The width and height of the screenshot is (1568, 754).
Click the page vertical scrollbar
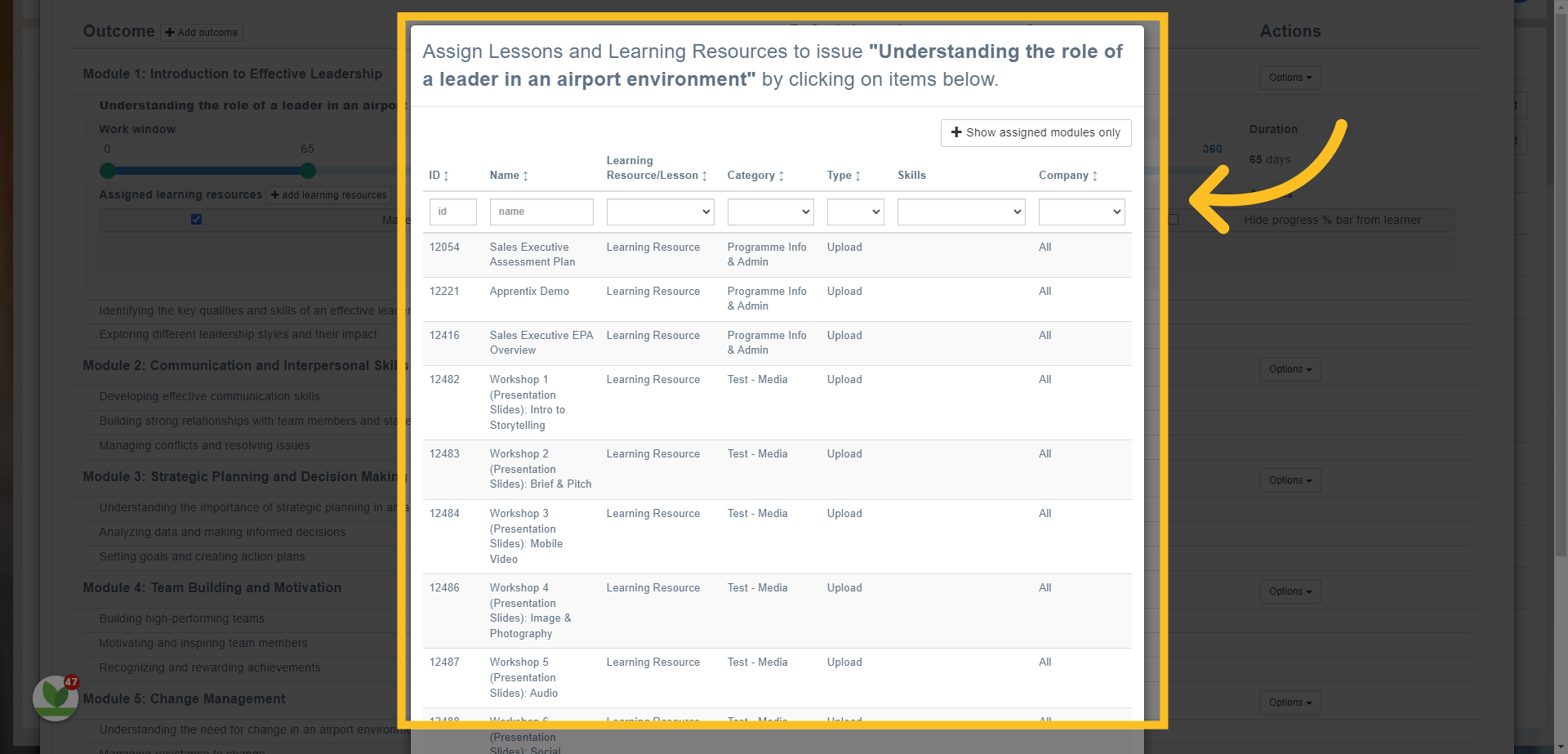pos(1561,286)
